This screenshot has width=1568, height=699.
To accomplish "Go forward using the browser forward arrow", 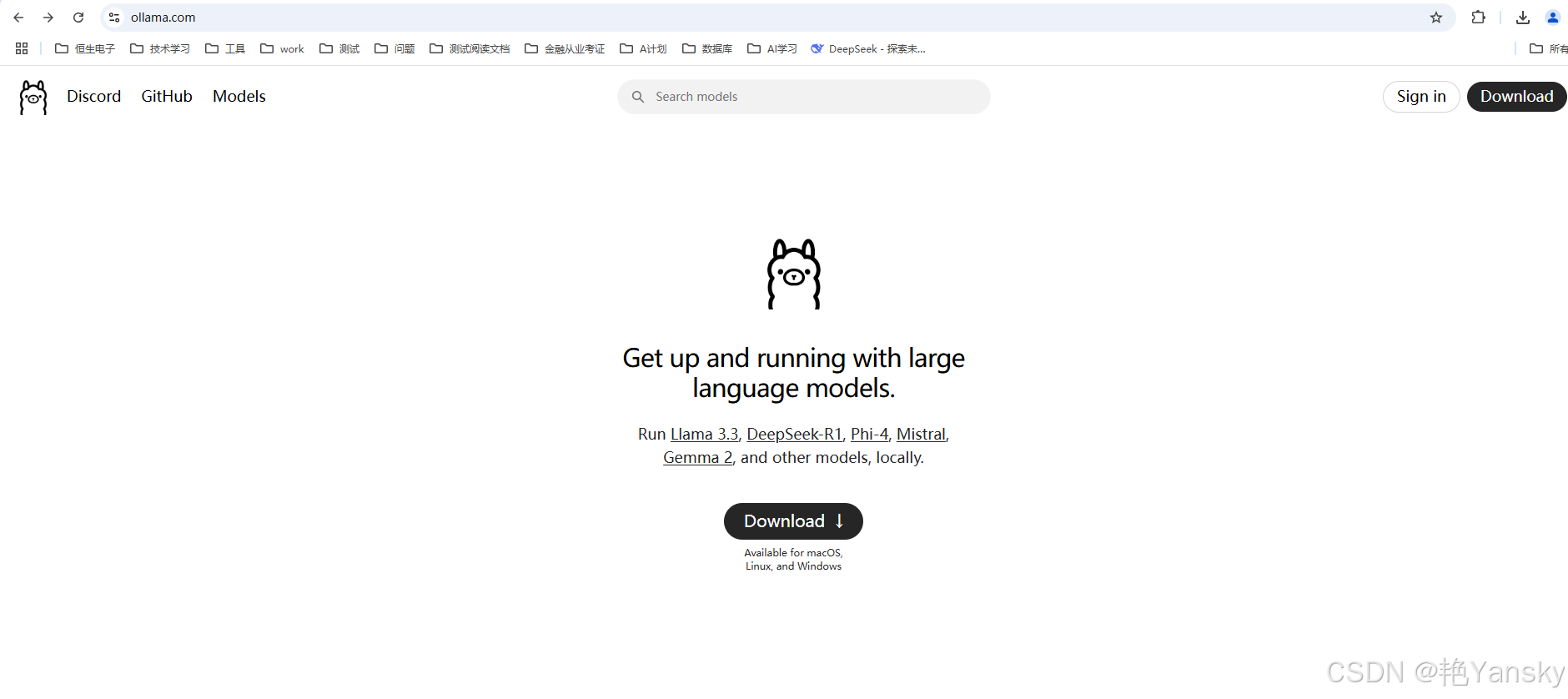I will pos(48,18).
